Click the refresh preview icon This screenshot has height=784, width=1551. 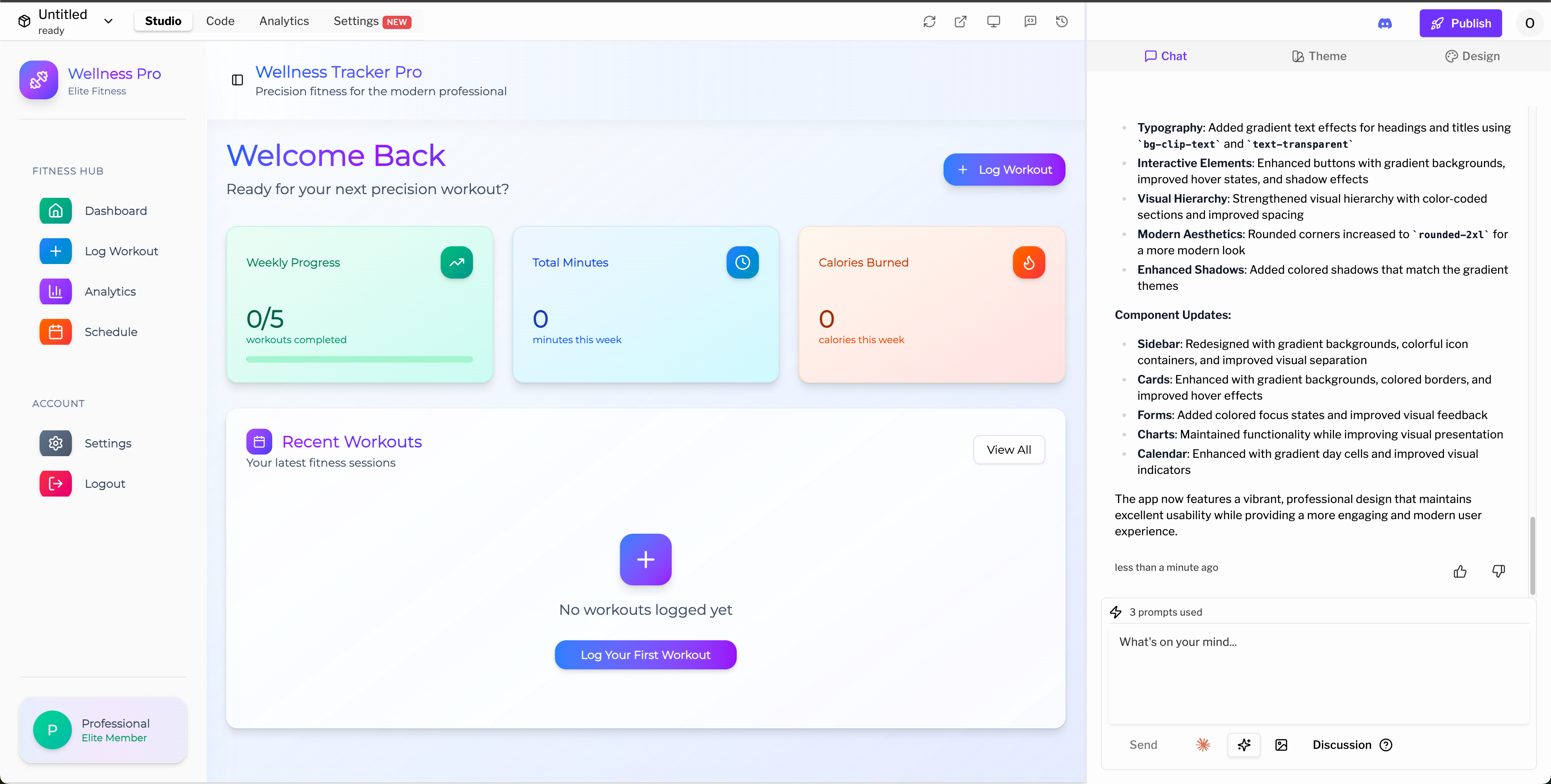tap(929, 22)
